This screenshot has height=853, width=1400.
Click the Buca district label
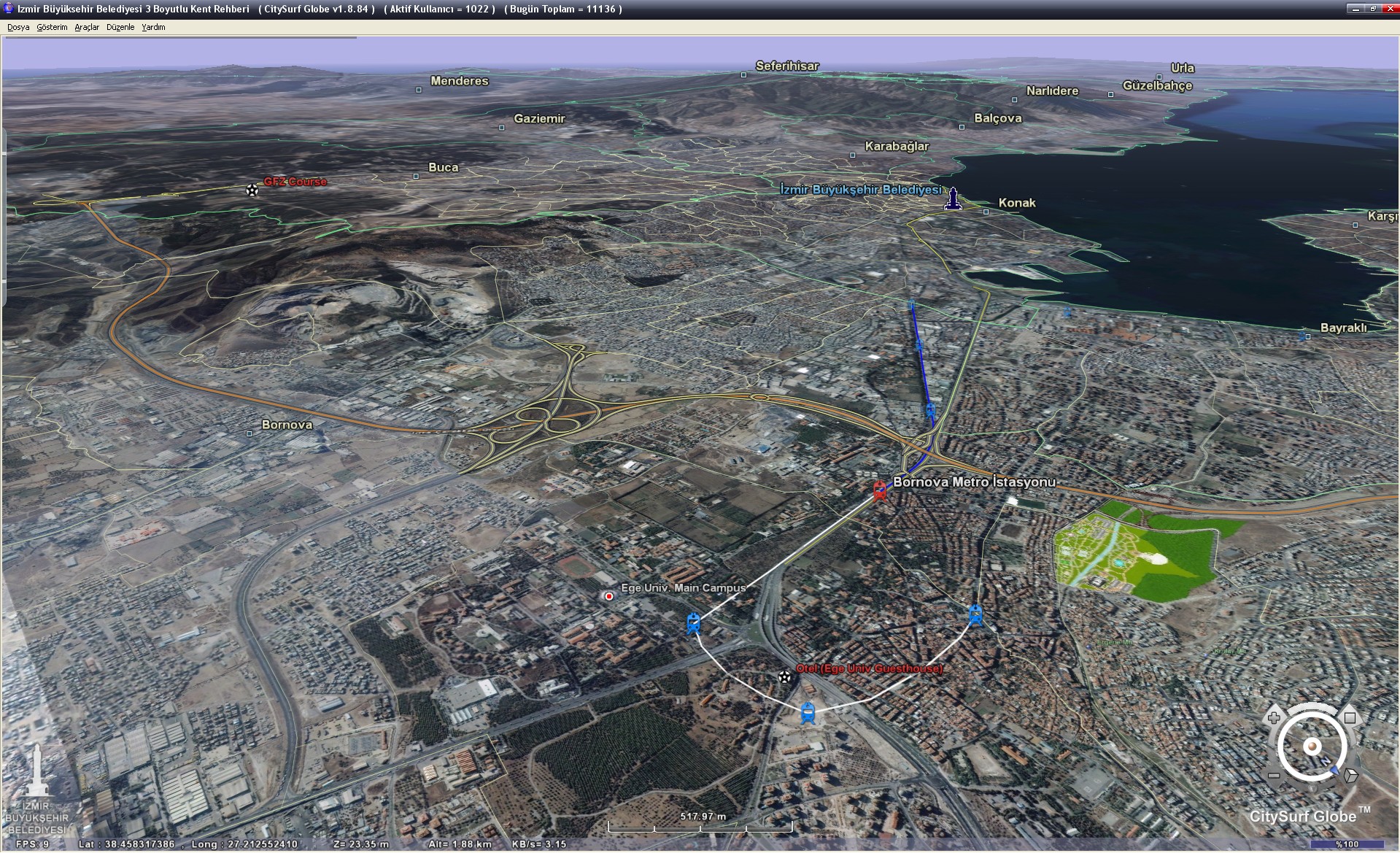[443, 167]
